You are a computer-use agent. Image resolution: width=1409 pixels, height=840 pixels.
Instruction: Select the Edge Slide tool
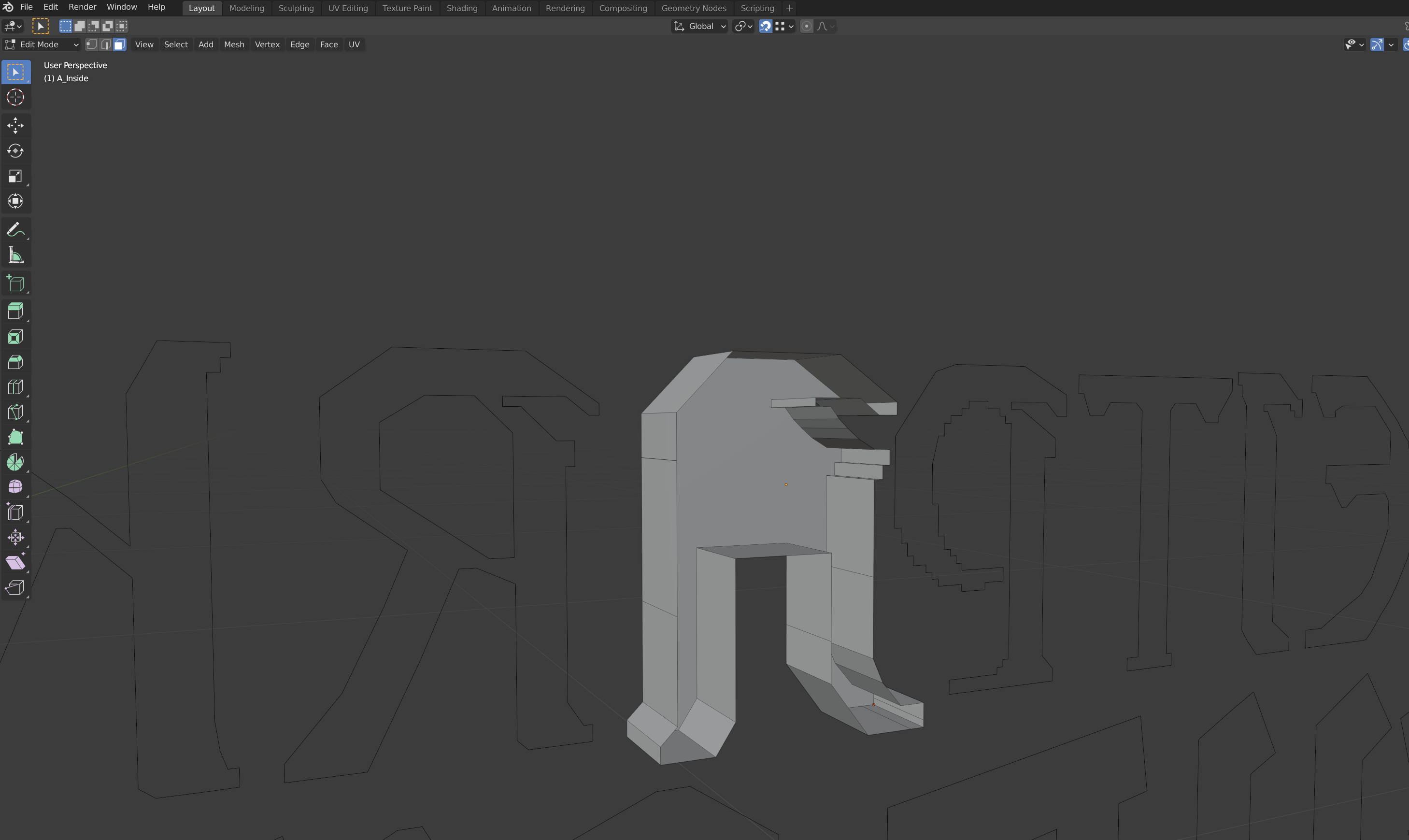(x=16, y=513)
